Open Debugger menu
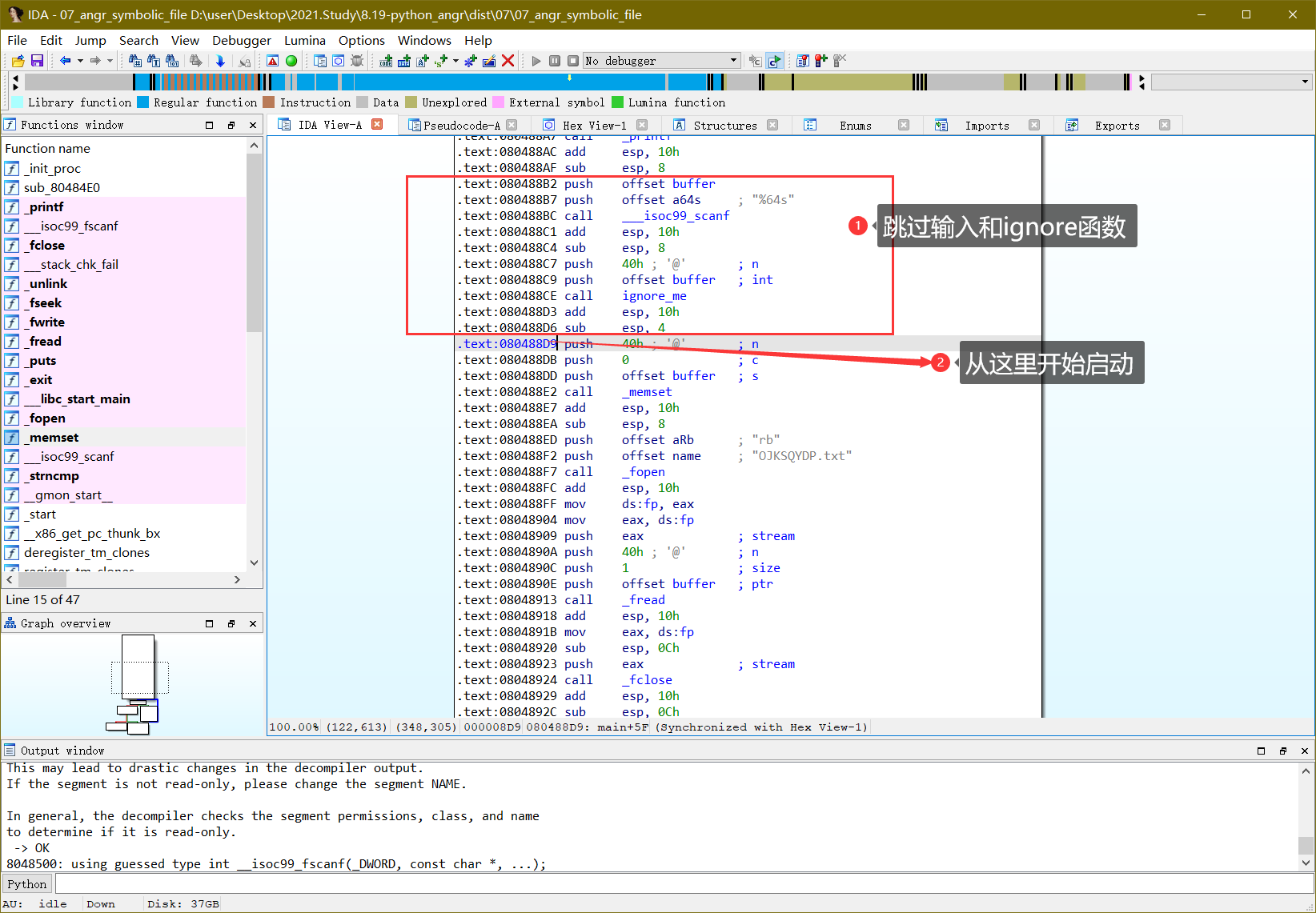 tap(242, 40)
